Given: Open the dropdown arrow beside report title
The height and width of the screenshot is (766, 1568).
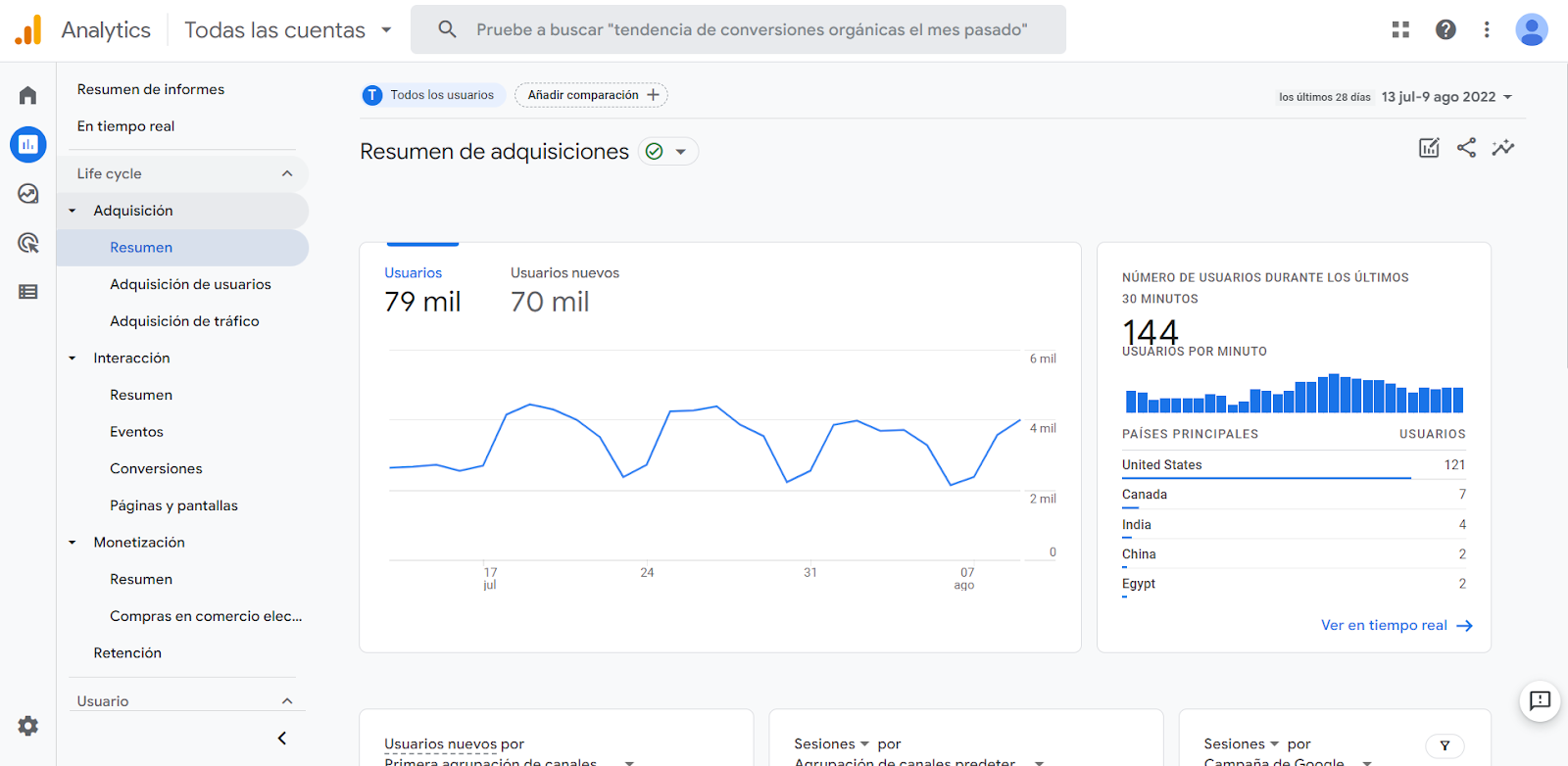Looking at the screenshot, I should [680, 152].
